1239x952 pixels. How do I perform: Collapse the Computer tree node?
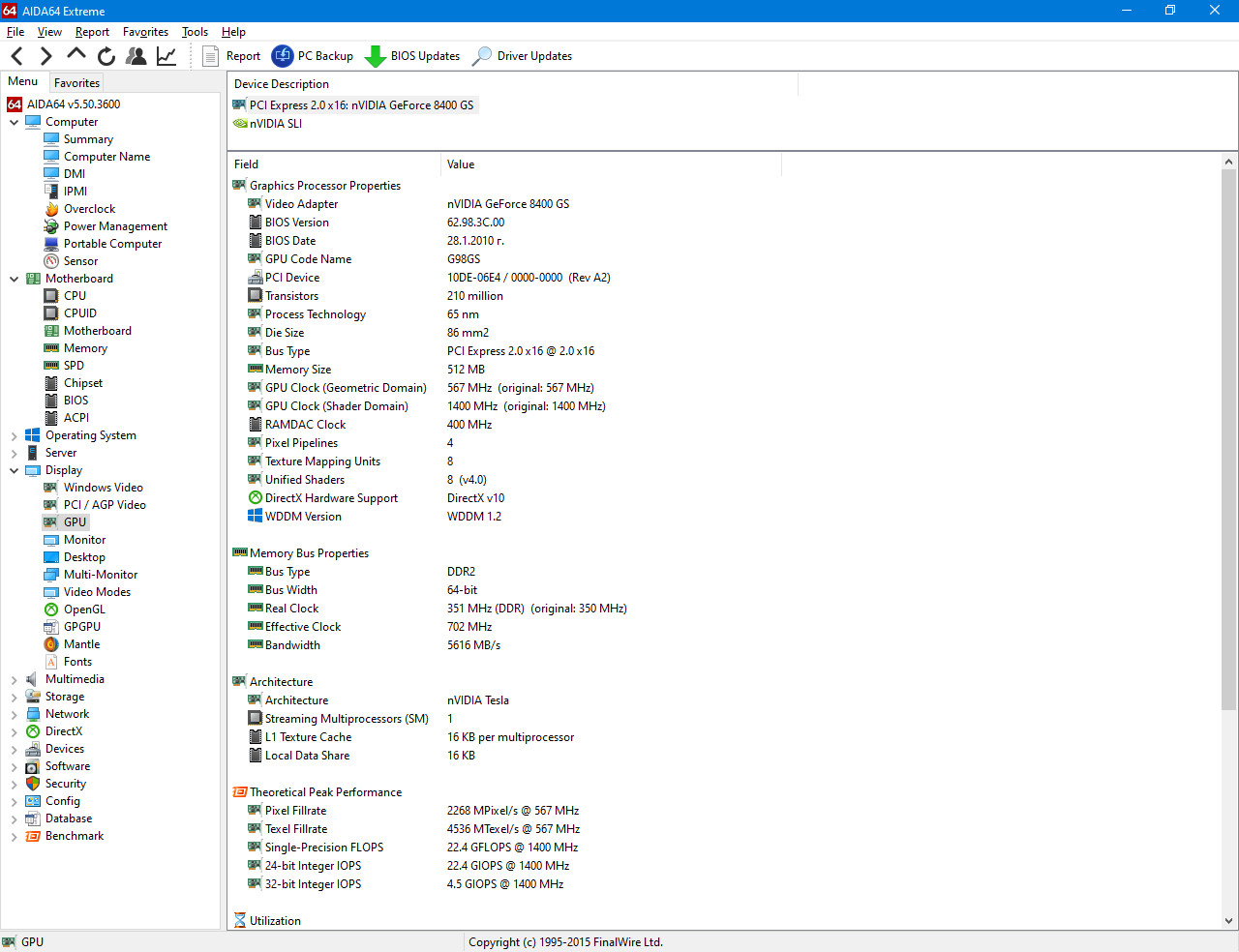(x=14, y=122)
